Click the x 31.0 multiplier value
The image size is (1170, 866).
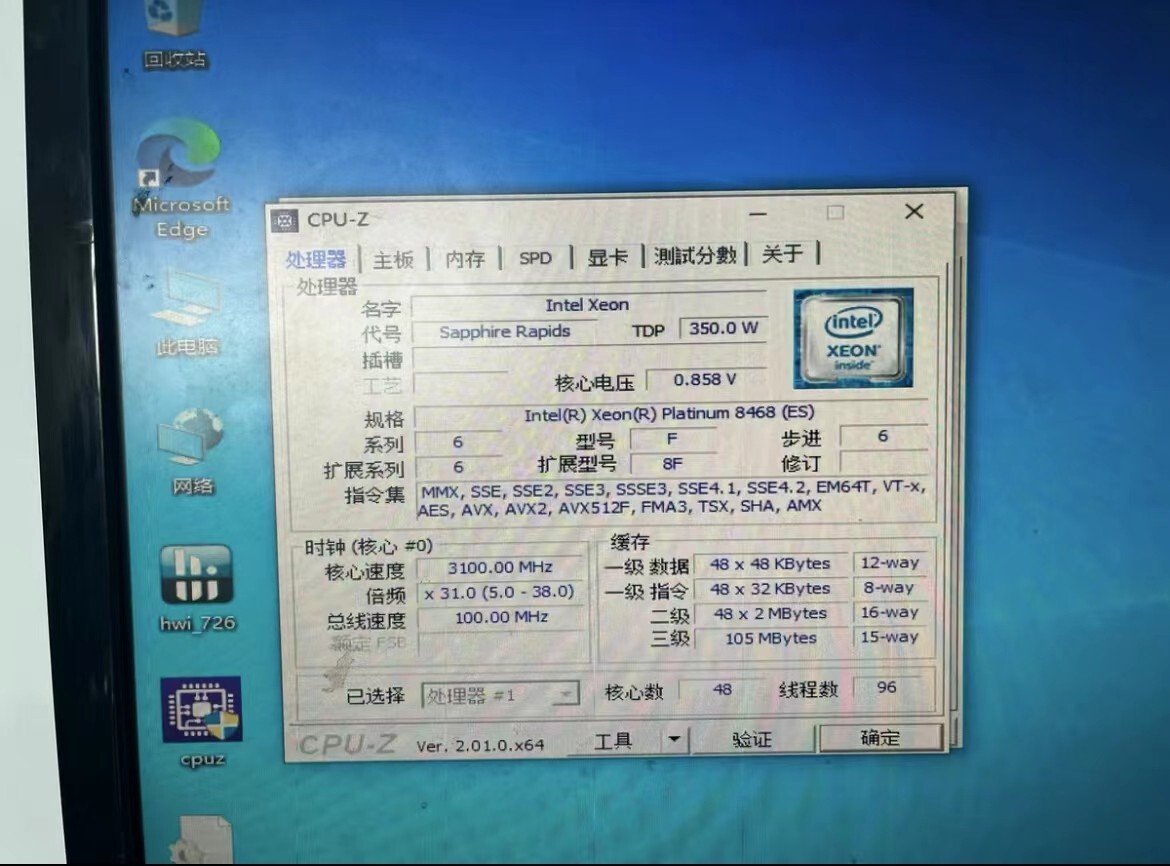[500, 592]
